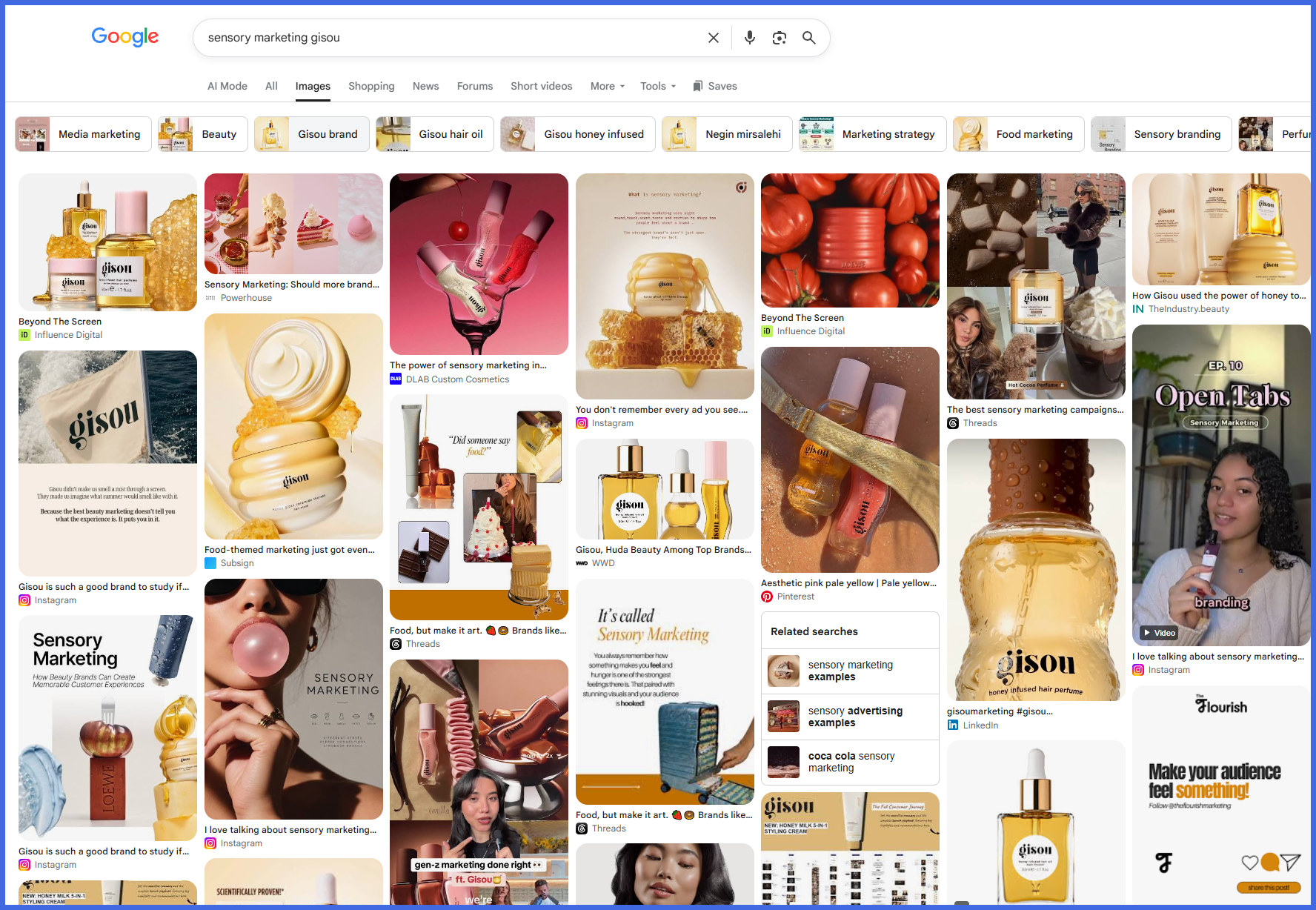The image size is (1316, 910).
Task: Open the Tools dropdown
Action: point(658,86)
